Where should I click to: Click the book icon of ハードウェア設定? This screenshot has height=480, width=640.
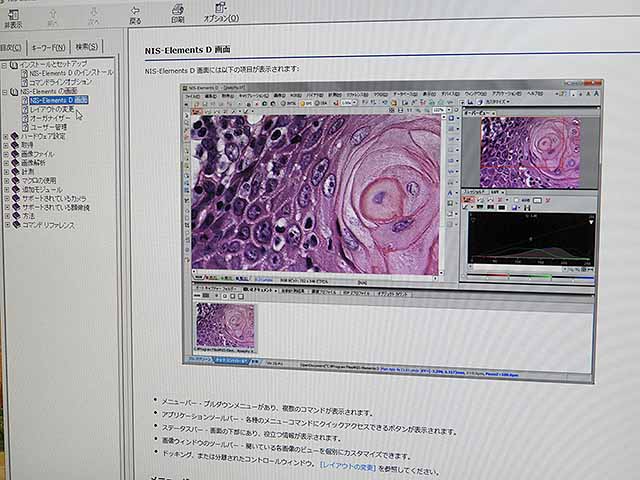tap(15, 136)
